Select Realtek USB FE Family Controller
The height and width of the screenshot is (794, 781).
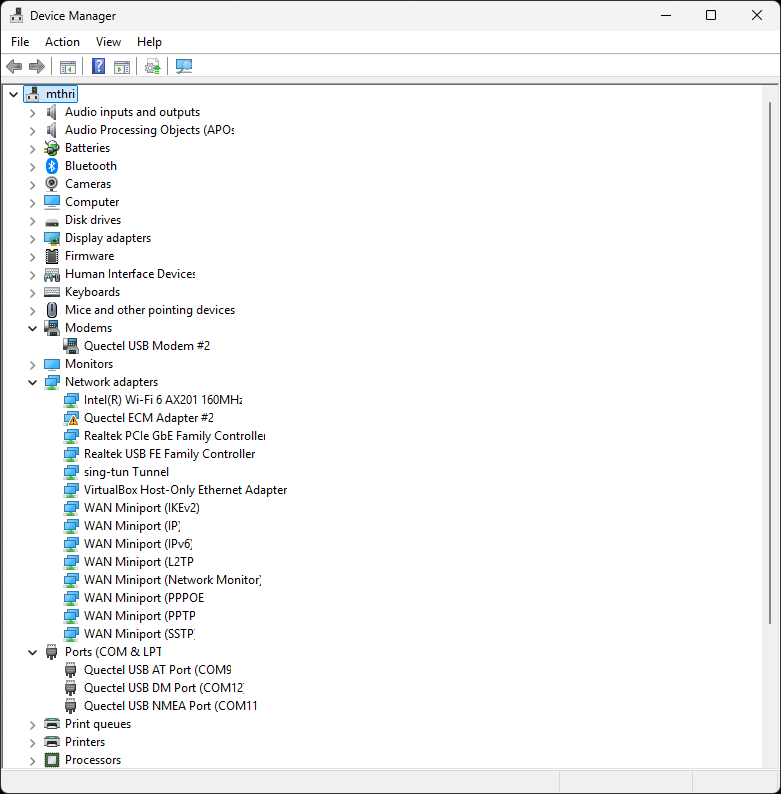coord(170,454)
